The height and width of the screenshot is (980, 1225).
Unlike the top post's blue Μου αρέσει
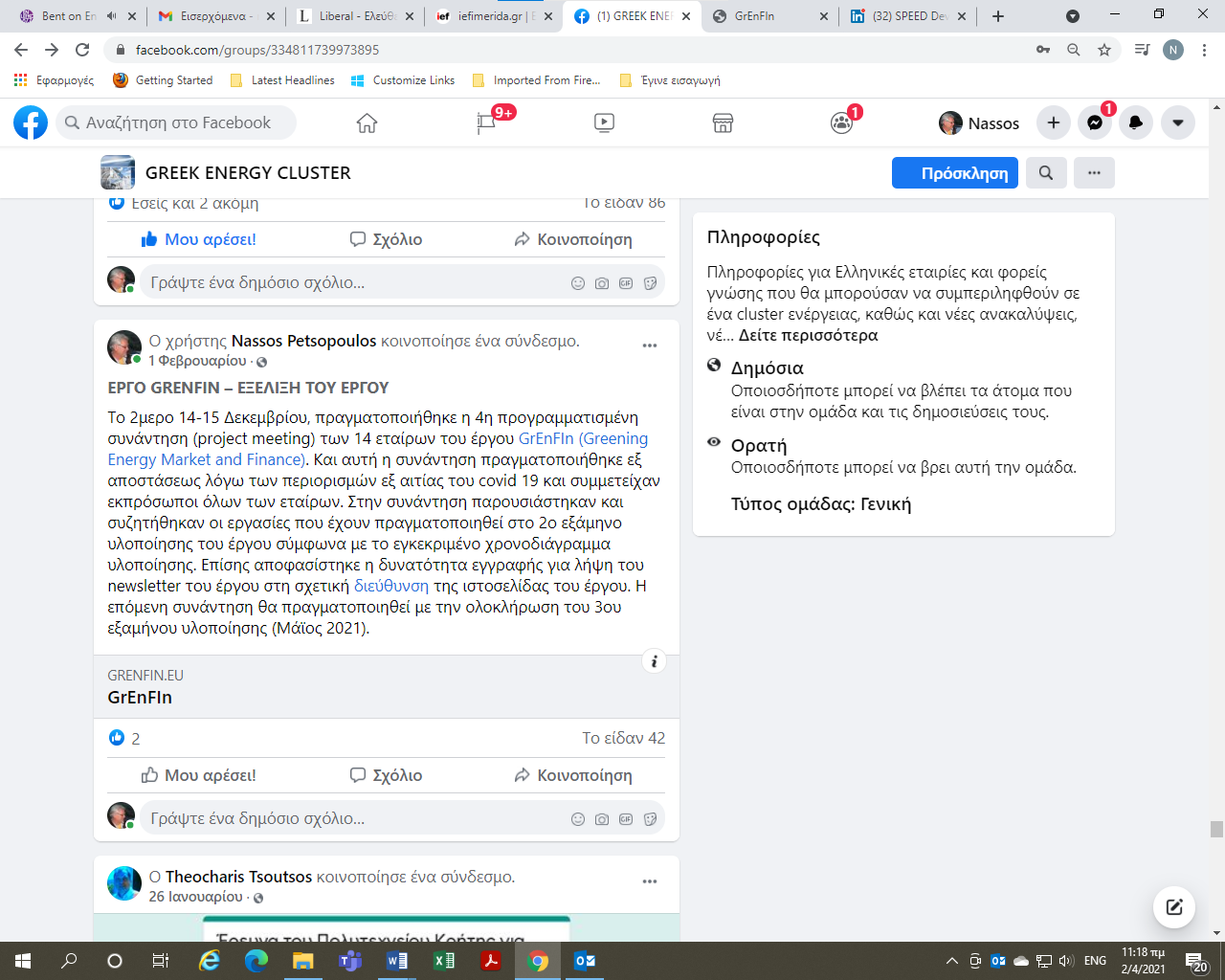pyautogui.click(x=199, y=239)
